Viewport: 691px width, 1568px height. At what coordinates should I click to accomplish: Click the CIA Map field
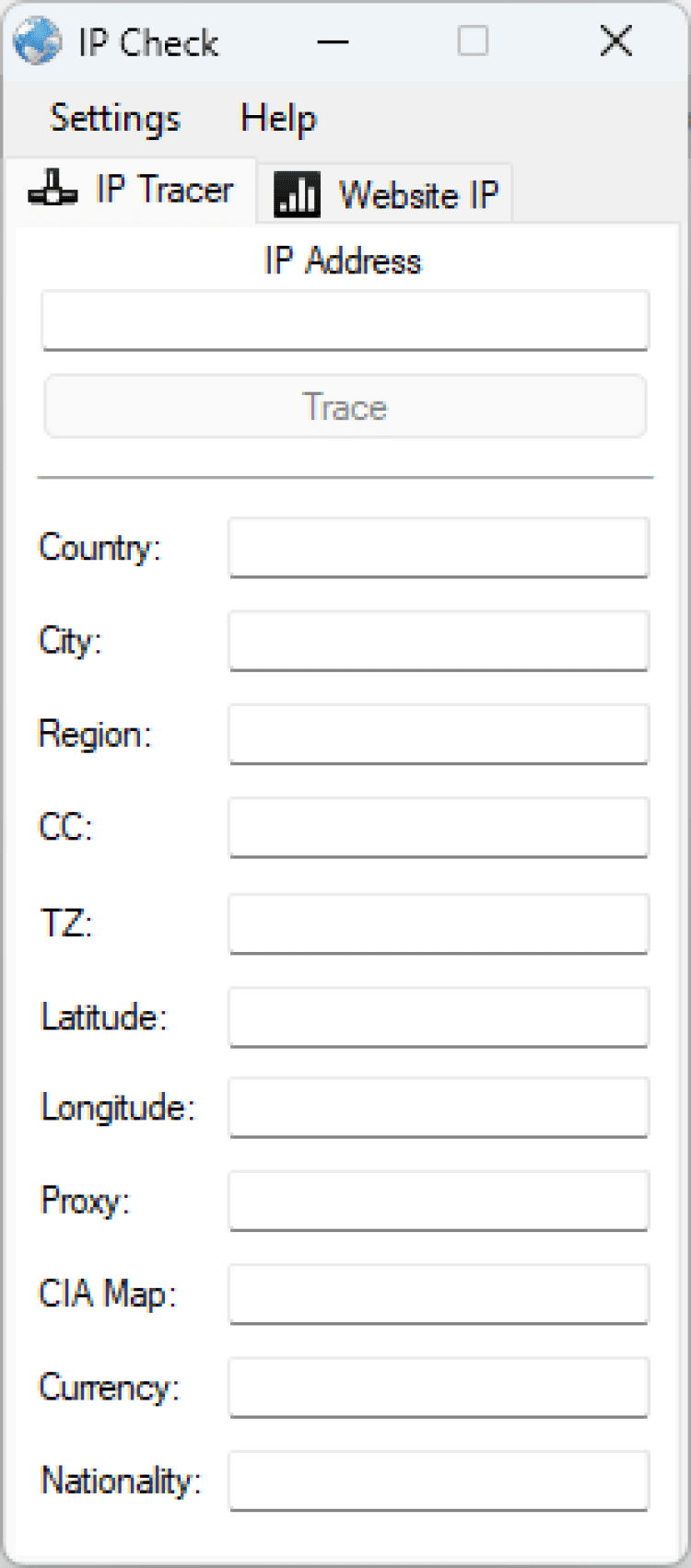pyautogui.click(x=439, y=1294)
